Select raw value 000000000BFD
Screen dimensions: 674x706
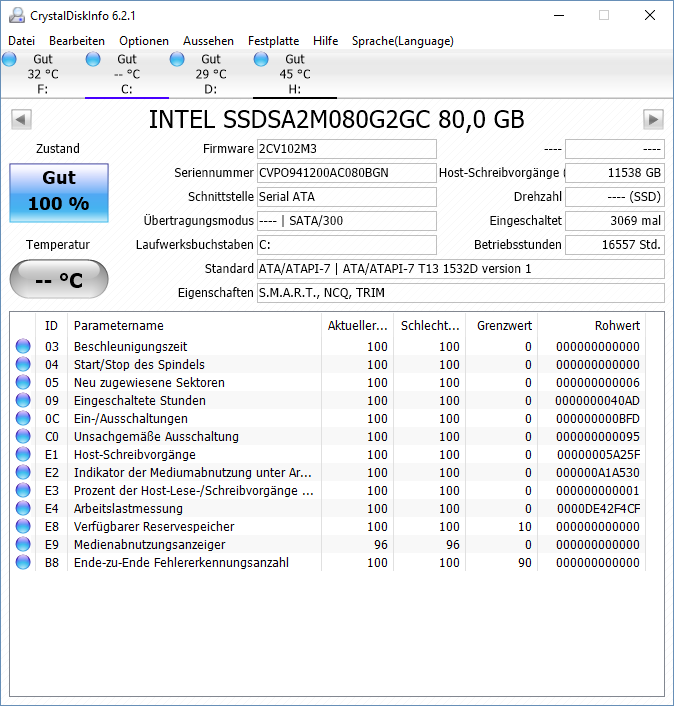point(597,419)
